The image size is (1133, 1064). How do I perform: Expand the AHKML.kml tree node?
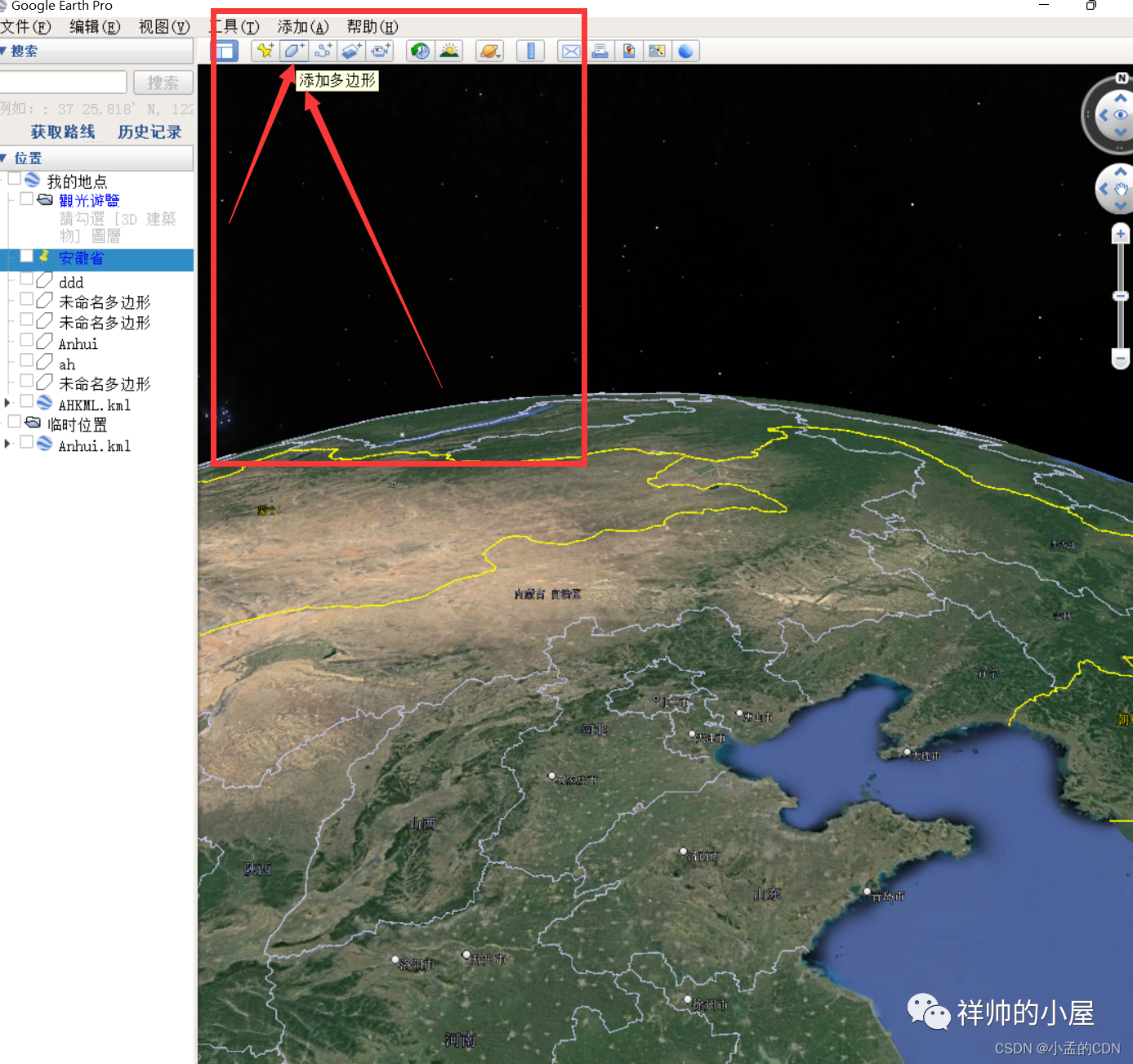point(7,402)
